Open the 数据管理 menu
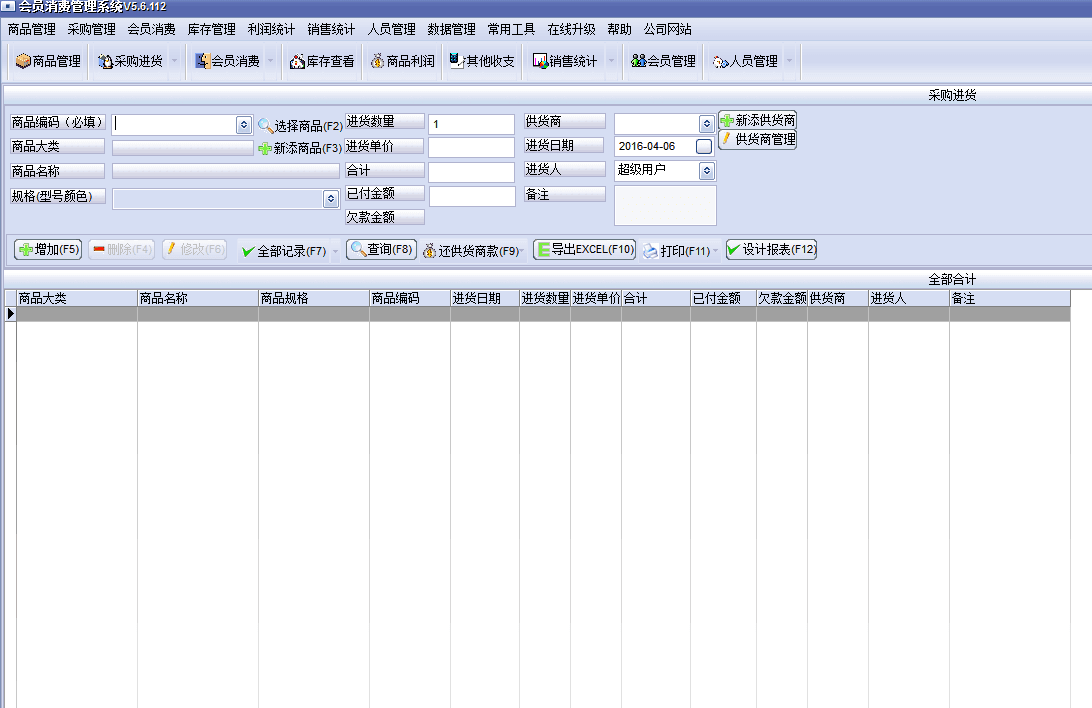The width and height of the screenshot is (1092, 708). coord(451,29)
